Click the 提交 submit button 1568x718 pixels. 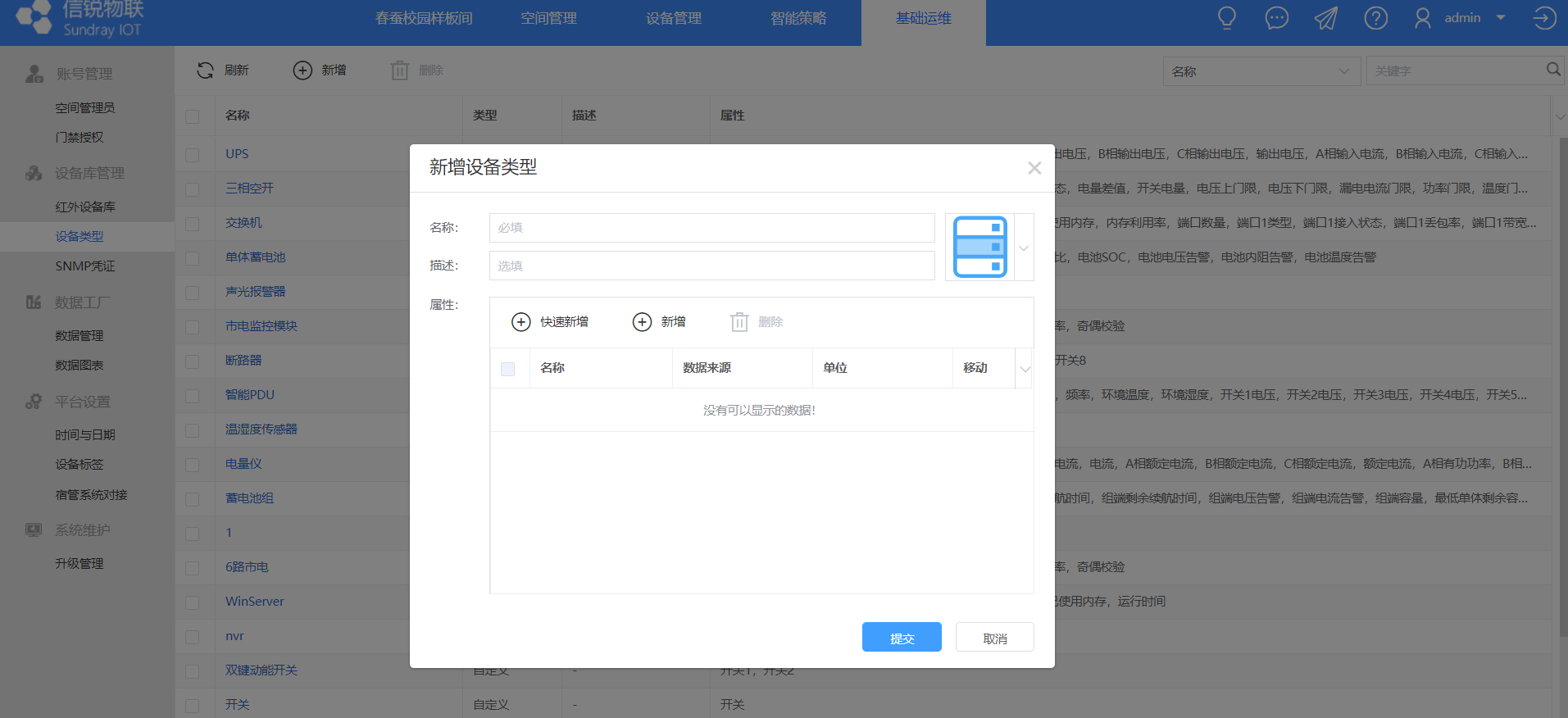tap(902, 637)
